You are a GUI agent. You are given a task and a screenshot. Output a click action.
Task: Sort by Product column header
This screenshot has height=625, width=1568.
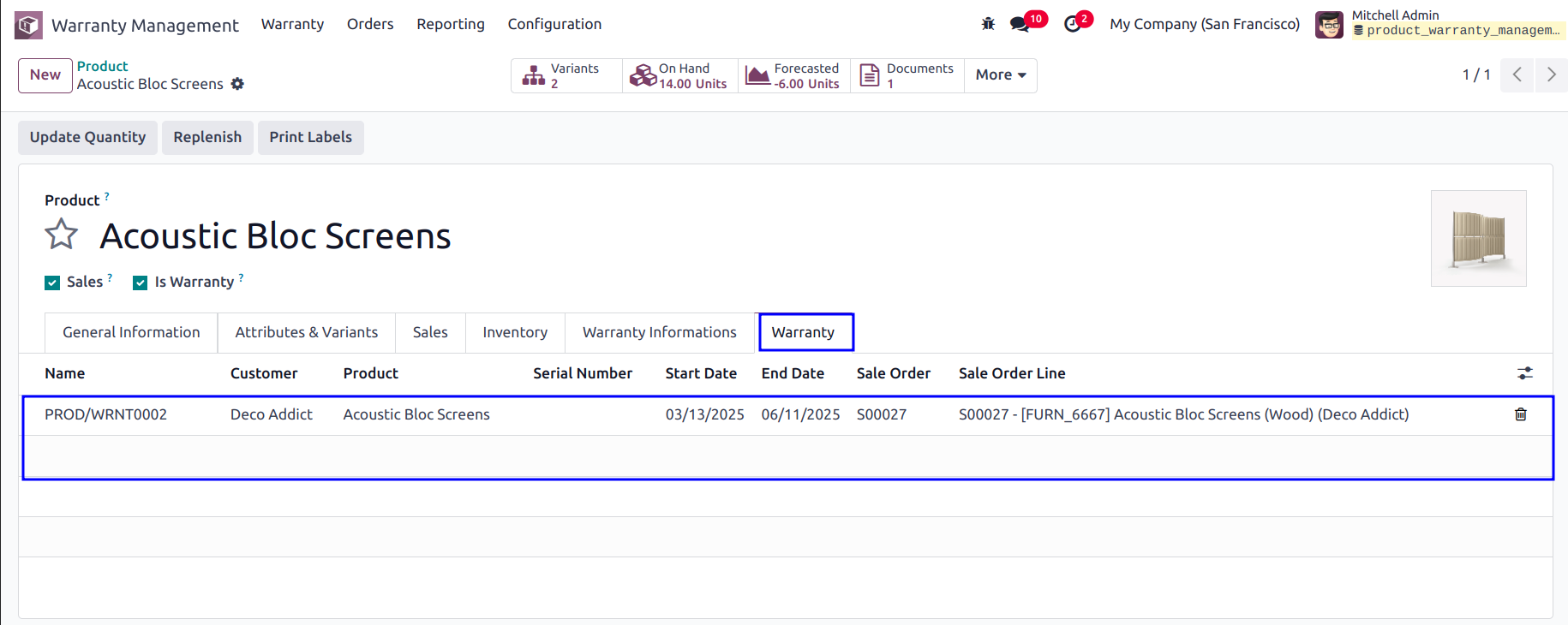pyautogui.click(x=371, y=373)
